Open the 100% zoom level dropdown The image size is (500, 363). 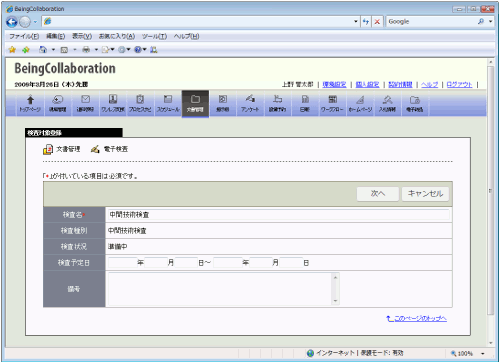pos(482,353)
